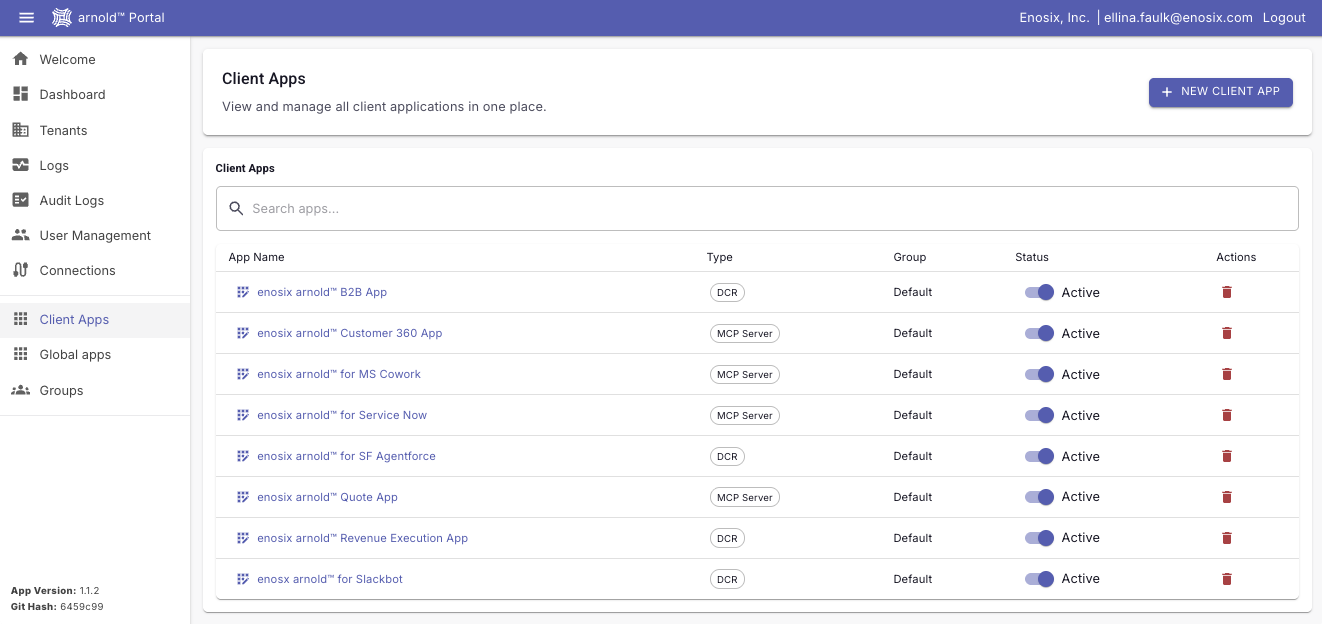Click the Search apps input field
This screenshot has height=624, width=1322.
point(757,208)
